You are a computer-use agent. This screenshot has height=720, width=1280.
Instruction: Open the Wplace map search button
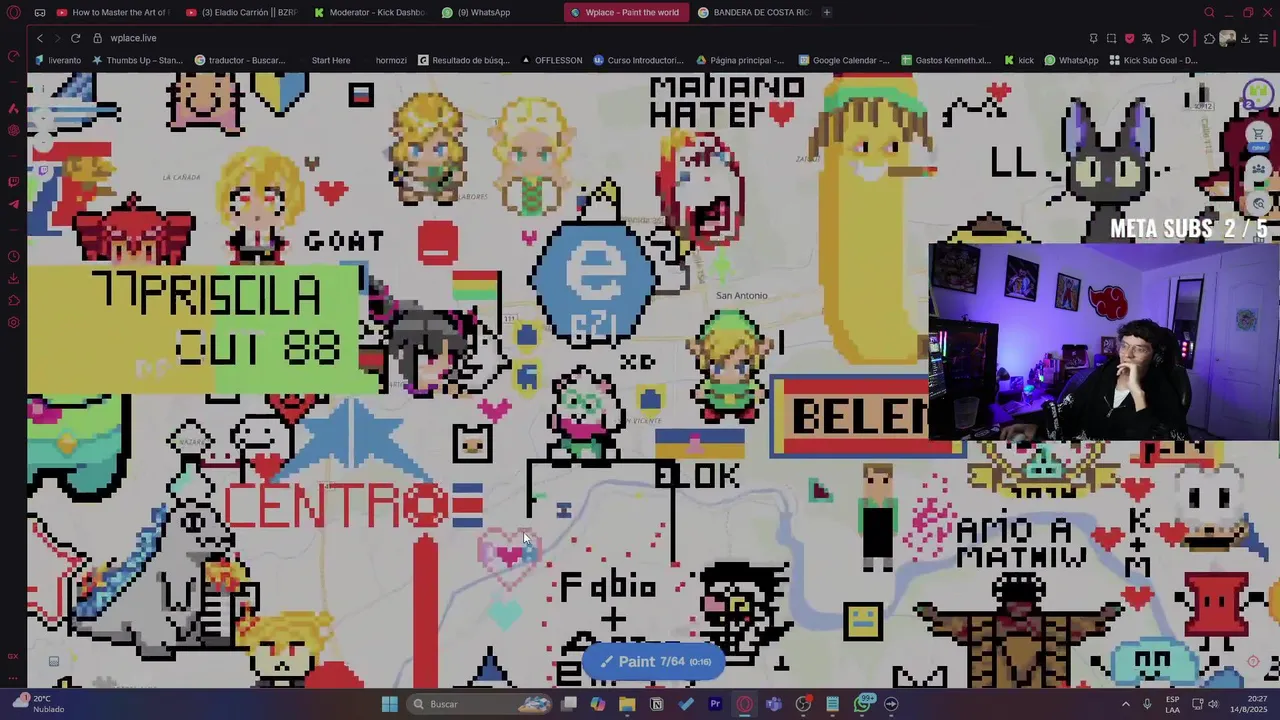pyautogui.click(x=1259, y=203)
